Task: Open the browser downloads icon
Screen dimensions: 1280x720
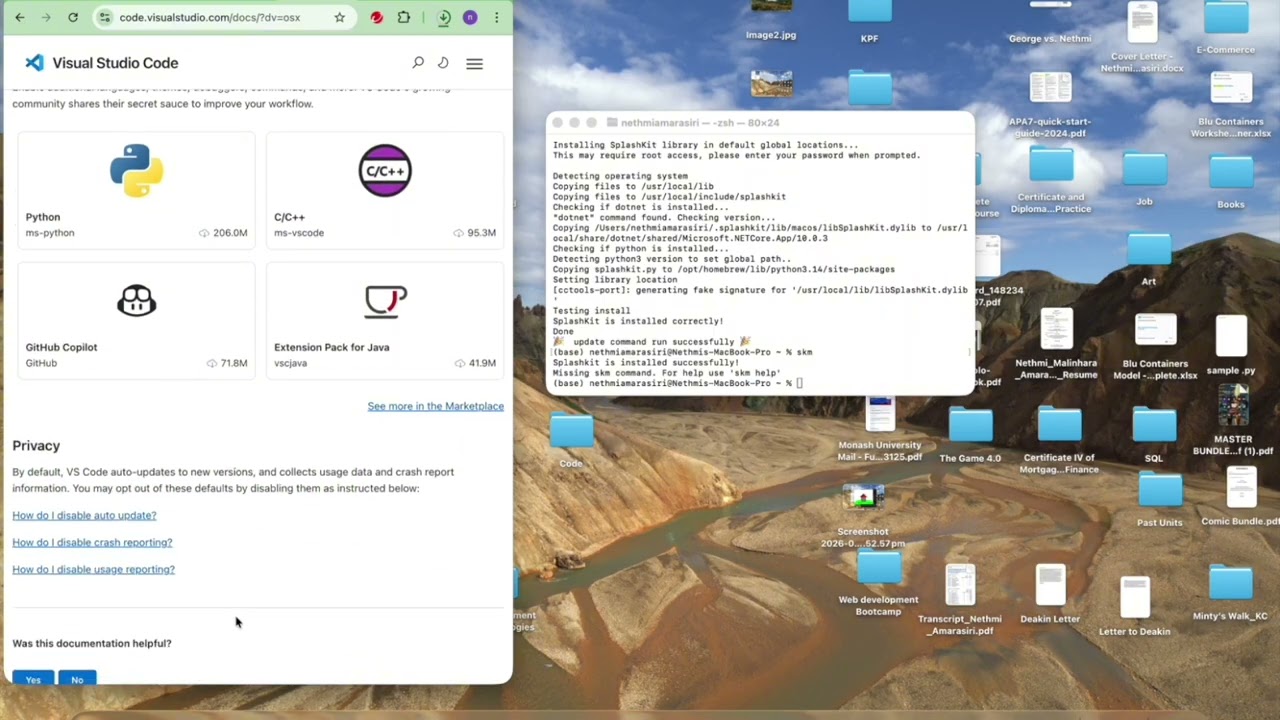Action: coord(444,17)
